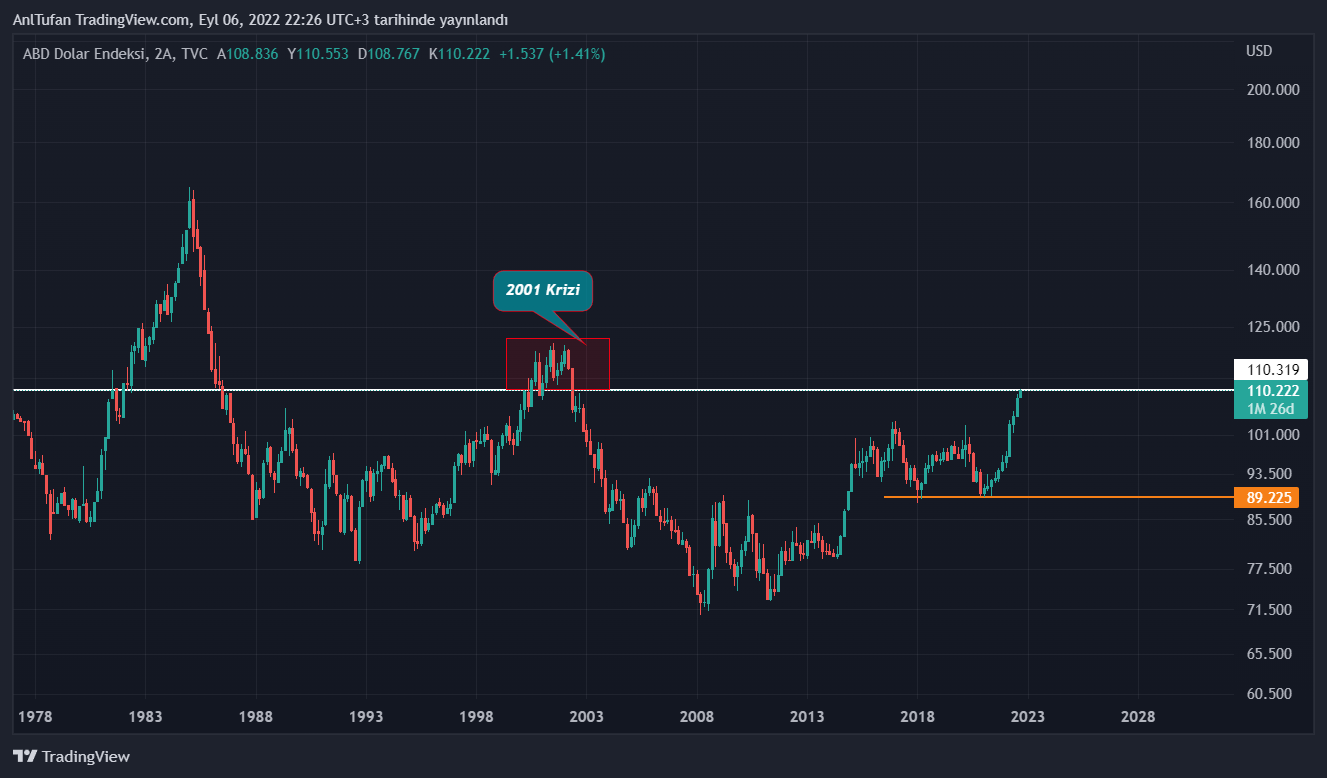This screenshot has height=778, width=1327.
Task: Click the 1983 year label on time axis
Action: [x=146, y=717]
